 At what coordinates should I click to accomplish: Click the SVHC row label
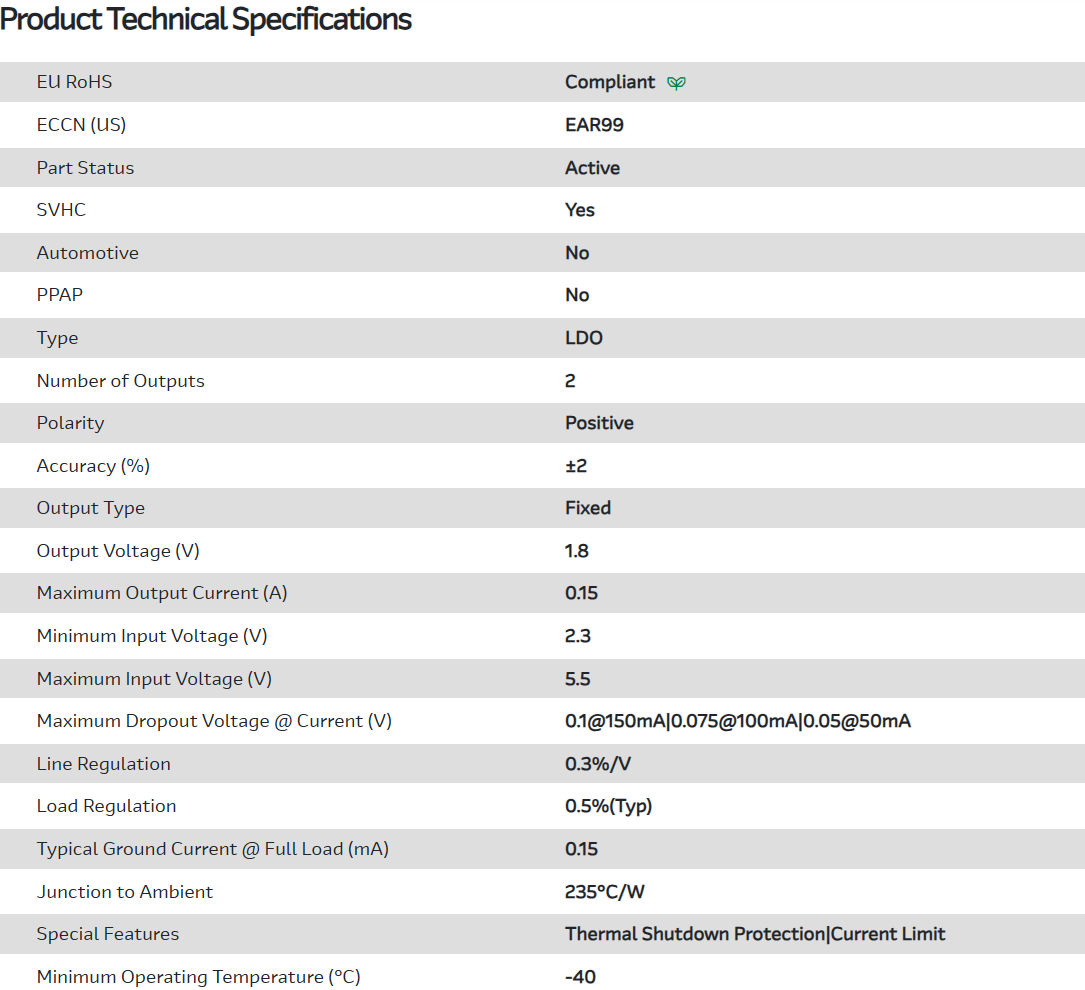click(x=61, y=210)
